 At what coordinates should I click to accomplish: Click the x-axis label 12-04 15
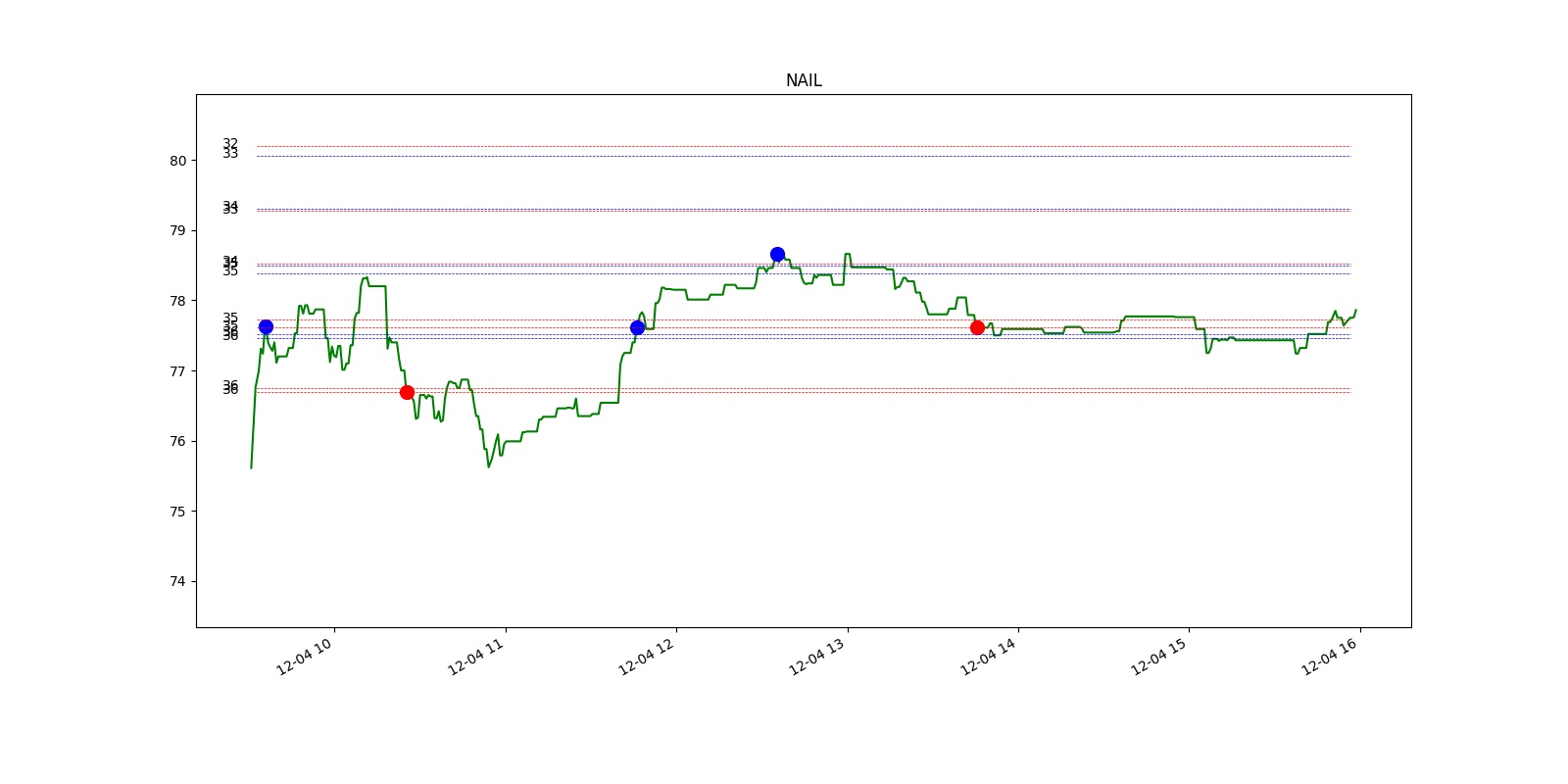pos(1159,657)
